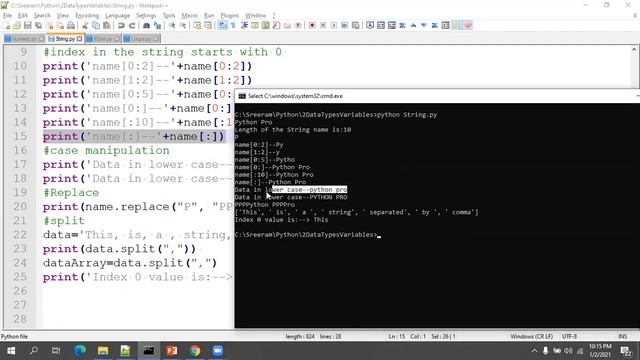The height and width of the screenshot is (360, 640).
Task: Click the 'dataArray=data.split(",")' code line
Action: tap(130, 263)
